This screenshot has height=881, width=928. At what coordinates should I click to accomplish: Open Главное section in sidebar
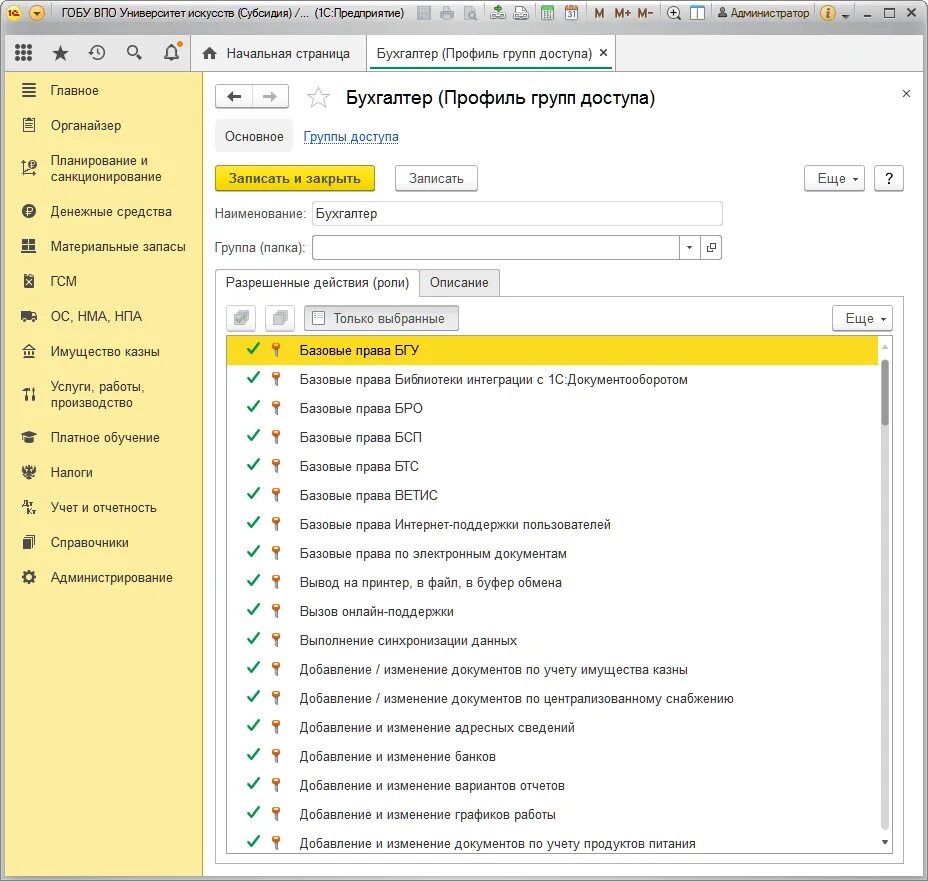pyautogui.click(x=75, y=91)
